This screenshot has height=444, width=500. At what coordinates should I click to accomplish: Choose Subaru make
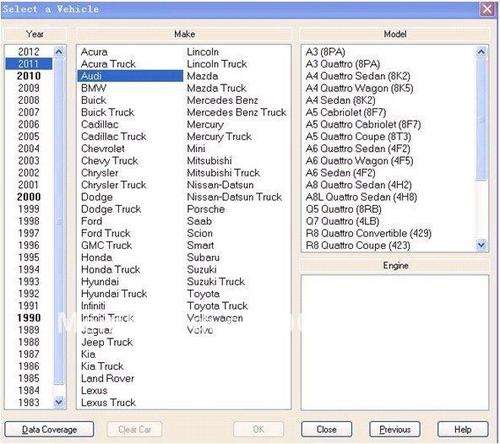coord(203,257)
